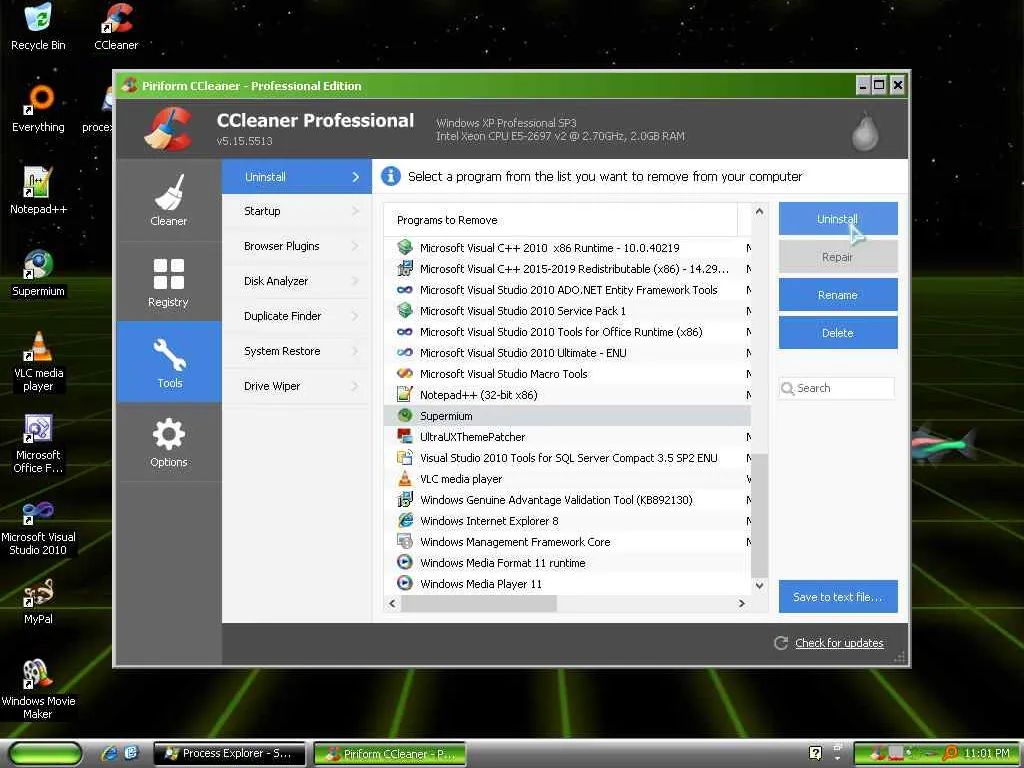Click the horizontal scroll right arrow
1024x768 pixels.
click(741, 603)
